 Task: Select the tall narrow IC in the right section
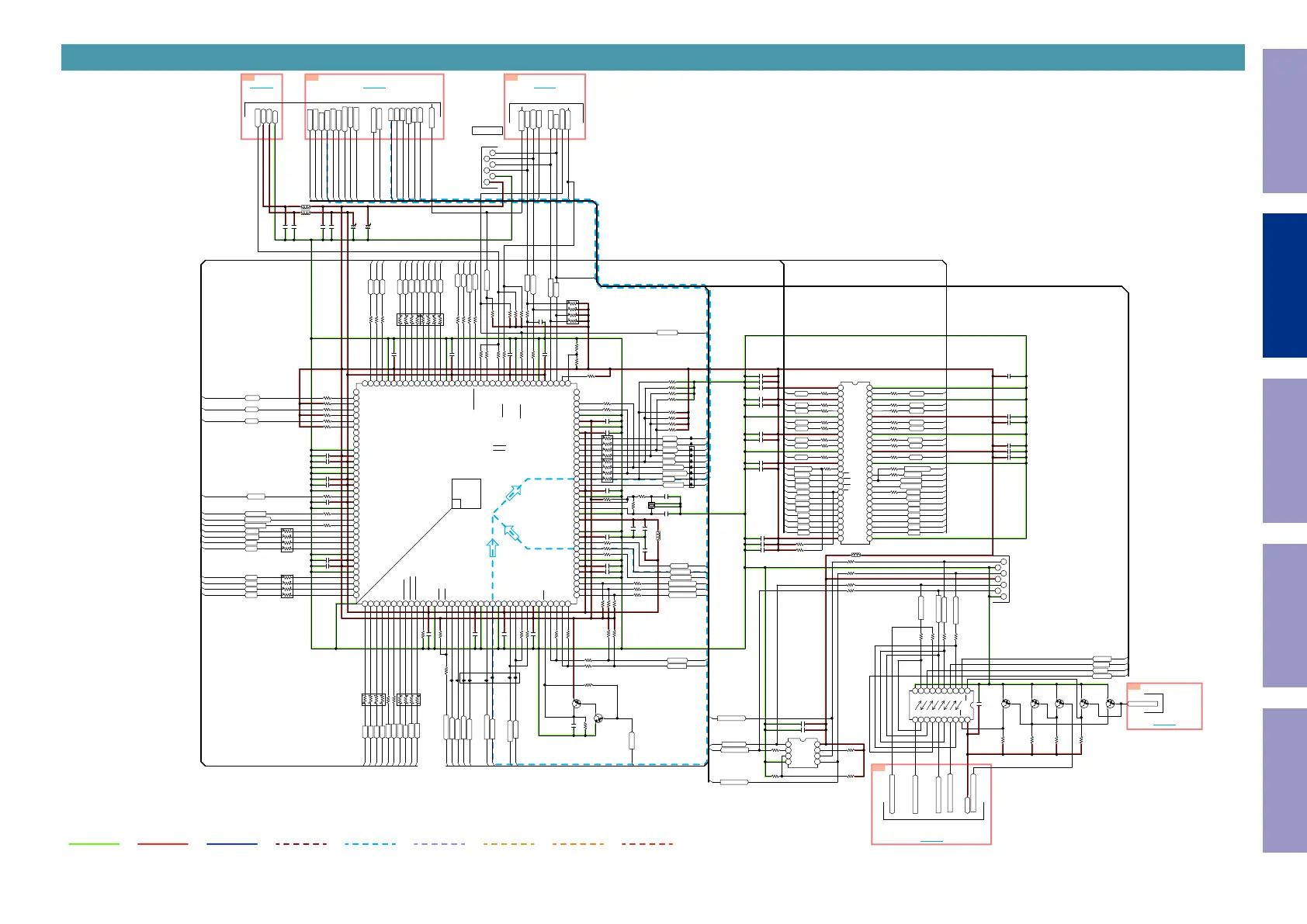coord(855,462)
